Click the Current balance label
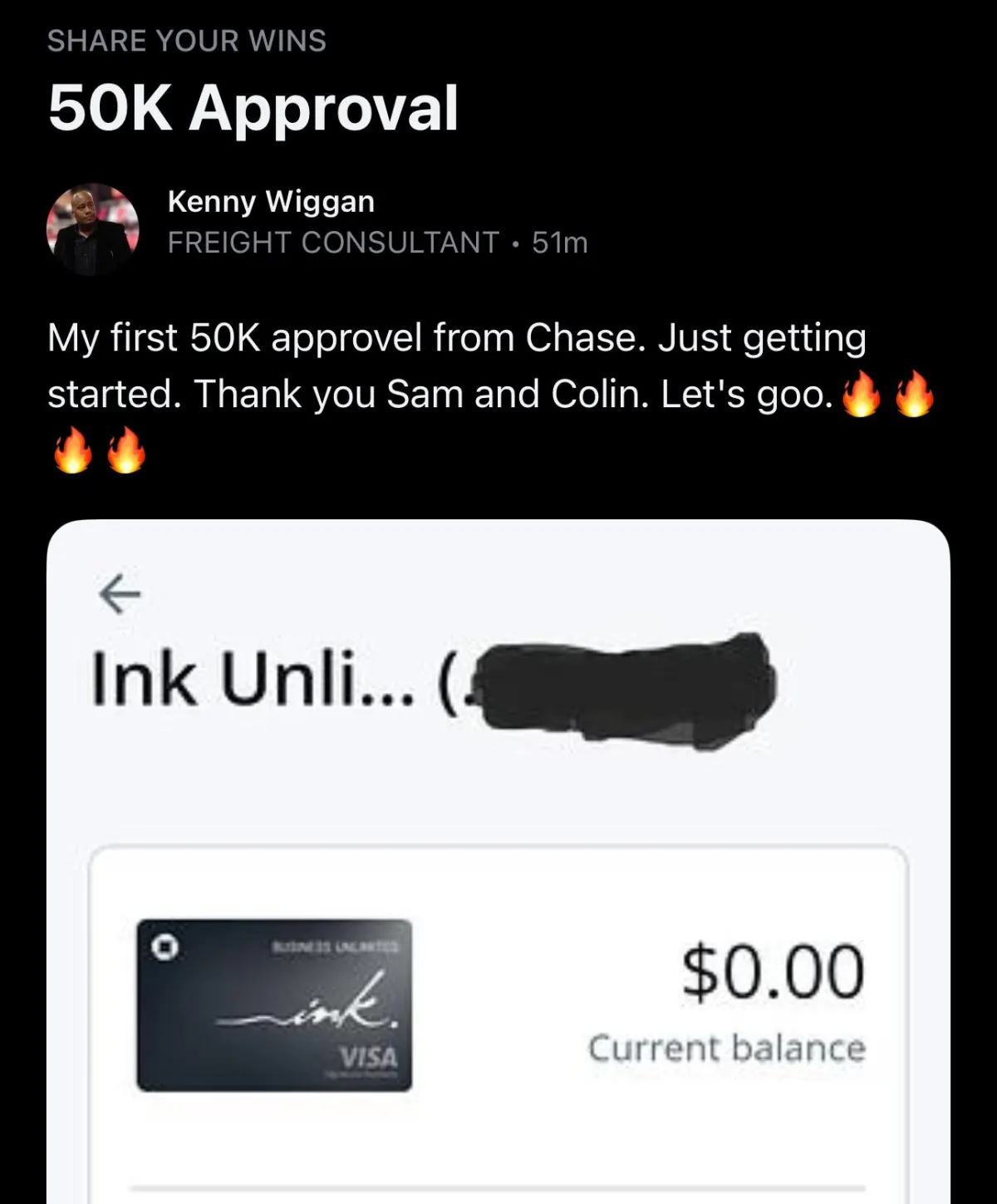Viewport: 997px width, 1204px height. tap(727, 1048)
